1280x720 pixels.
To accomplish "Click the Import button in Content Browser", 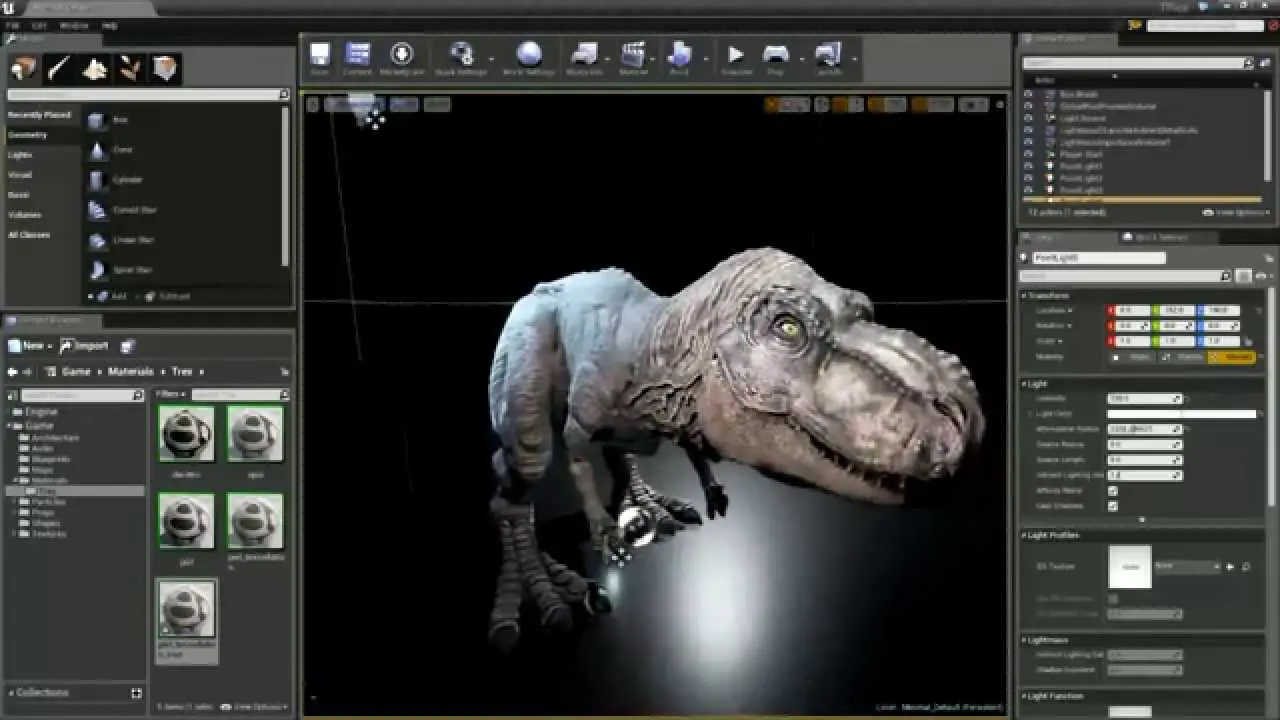I will (x=85, y=345).
